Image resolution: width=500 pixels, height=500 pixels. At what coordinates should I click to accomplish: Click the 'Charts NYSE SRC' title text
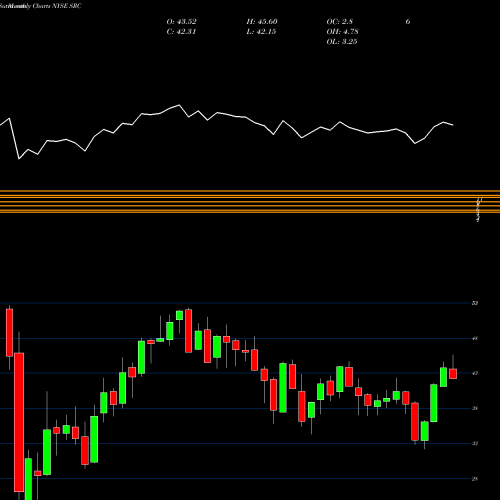point(57,6)
